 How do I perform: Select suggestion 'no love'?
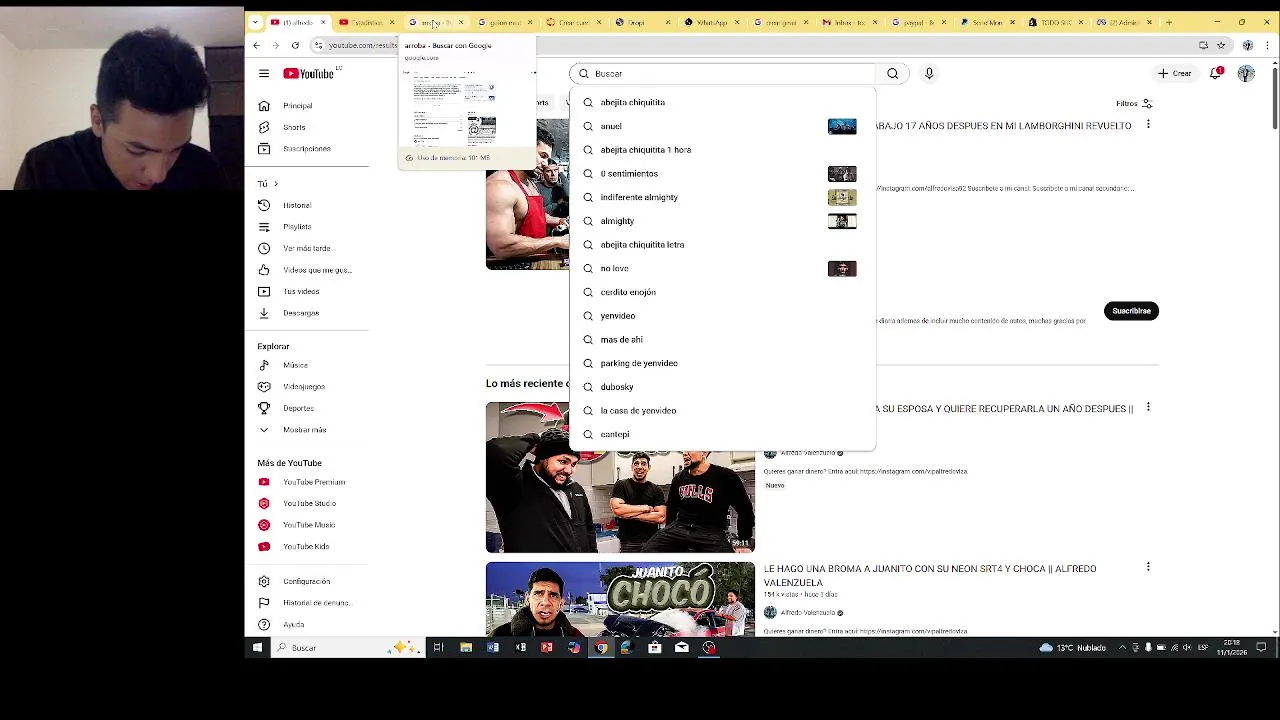pos(722,268)
